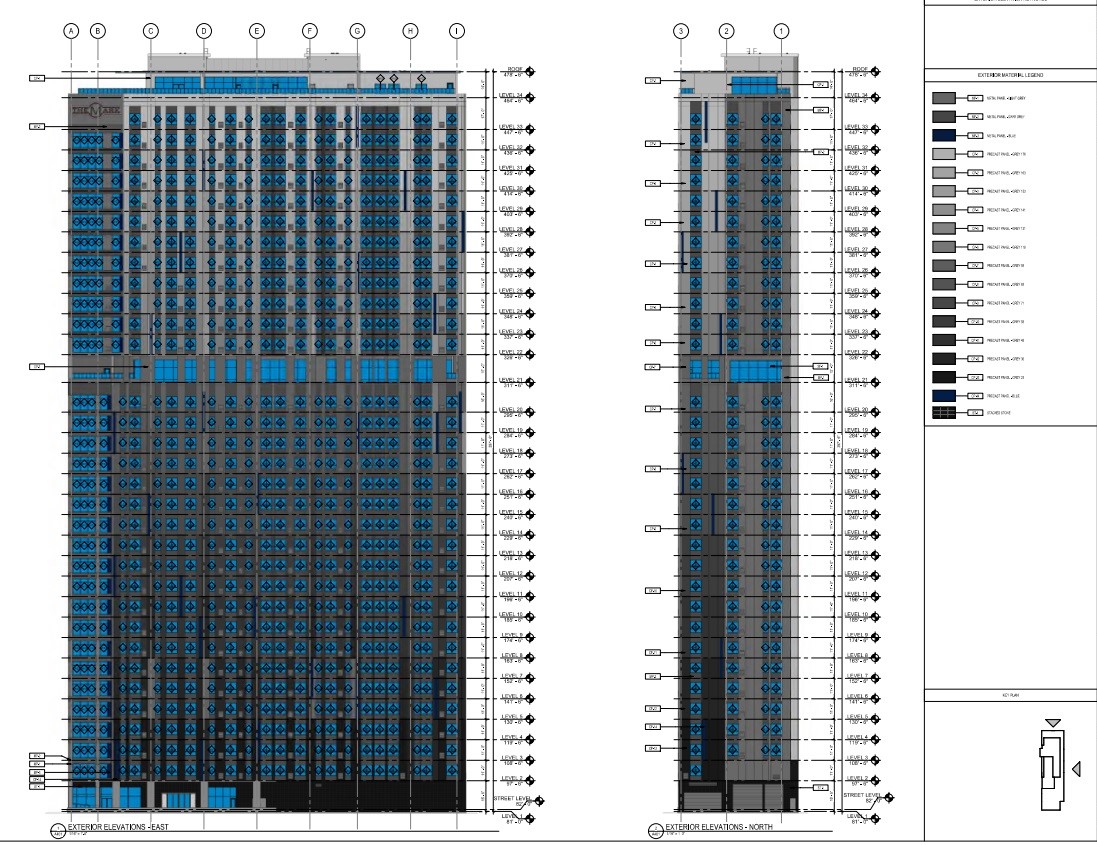Select the Exterior Material Legend heading
1097x845 pixels.
pos(1010,75)
